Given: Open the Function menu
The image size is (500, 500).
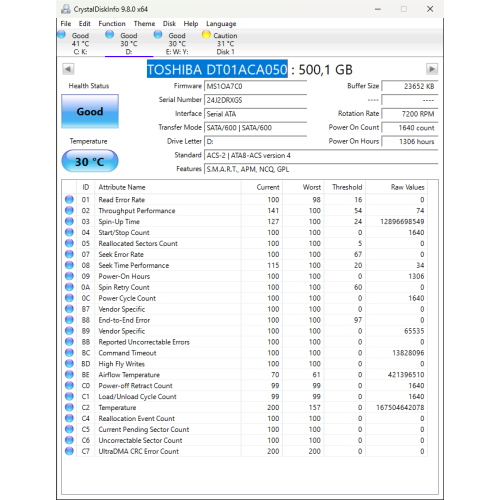Looking at the screenshot, I should 112,24.
